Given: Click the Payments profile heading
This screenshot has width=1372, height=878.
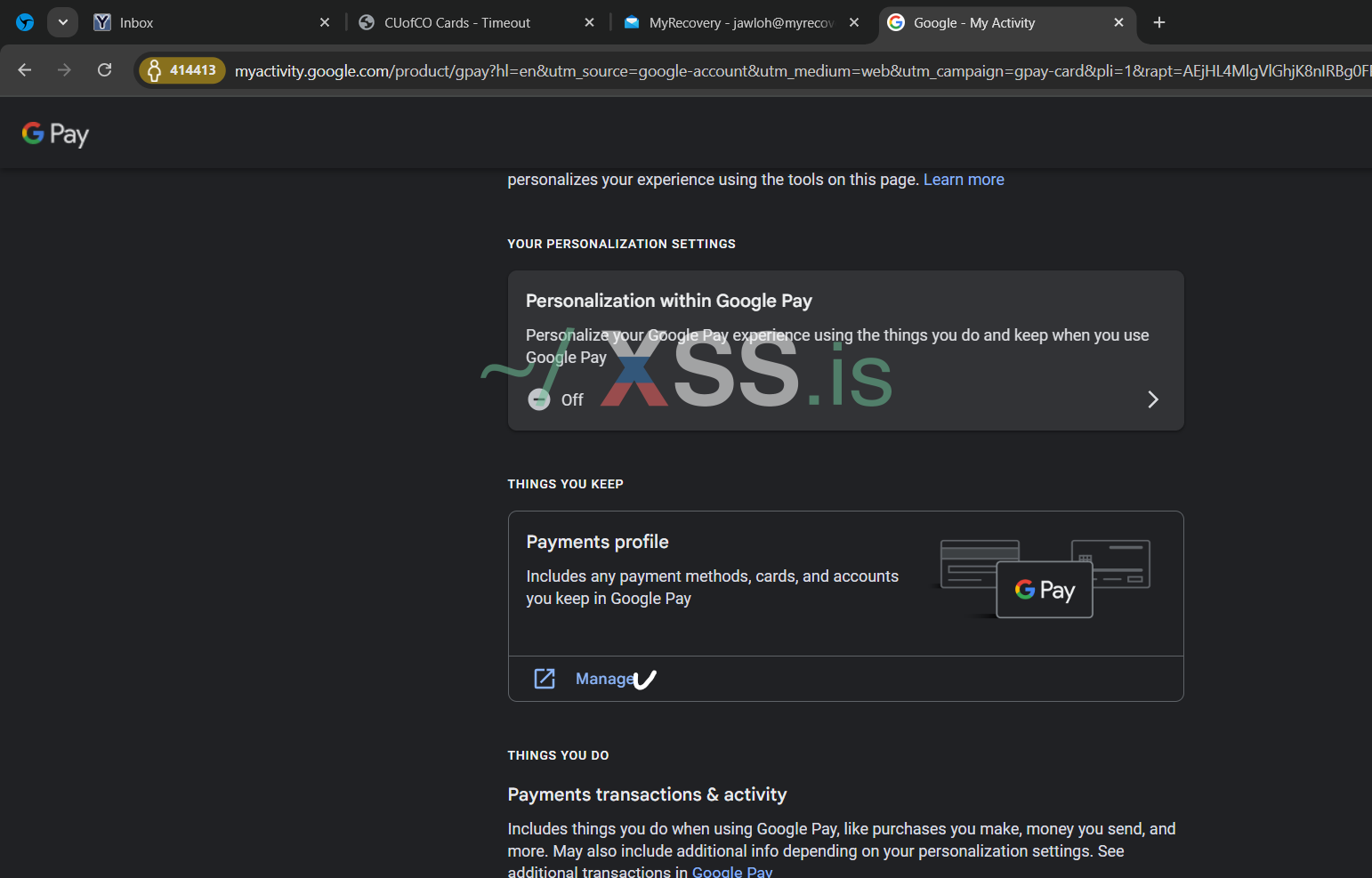Looking at the screenshot, I should pyautogui.click(x=597, y=542).
